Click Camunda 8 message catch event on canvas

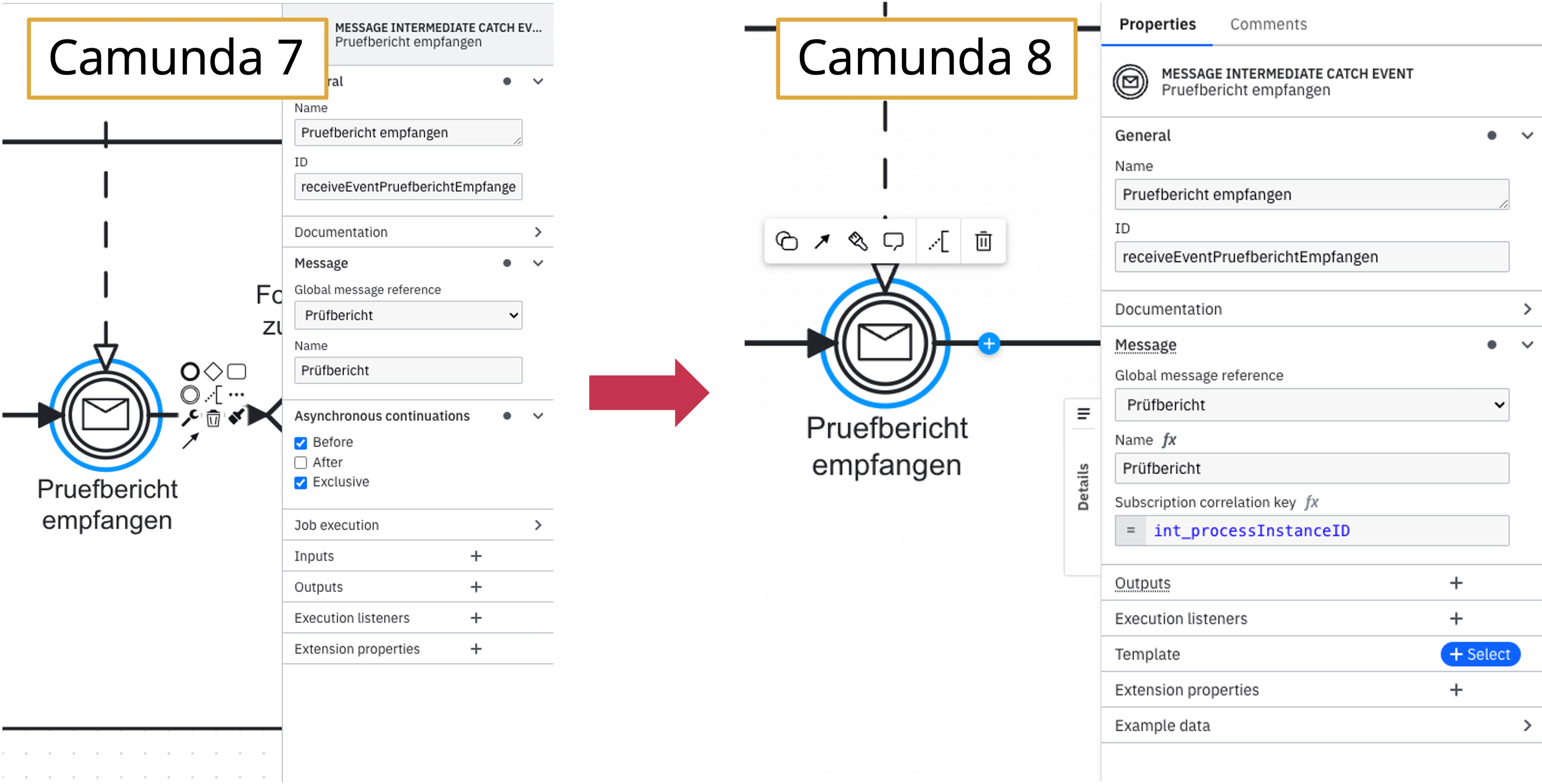(x=885, y=343)
